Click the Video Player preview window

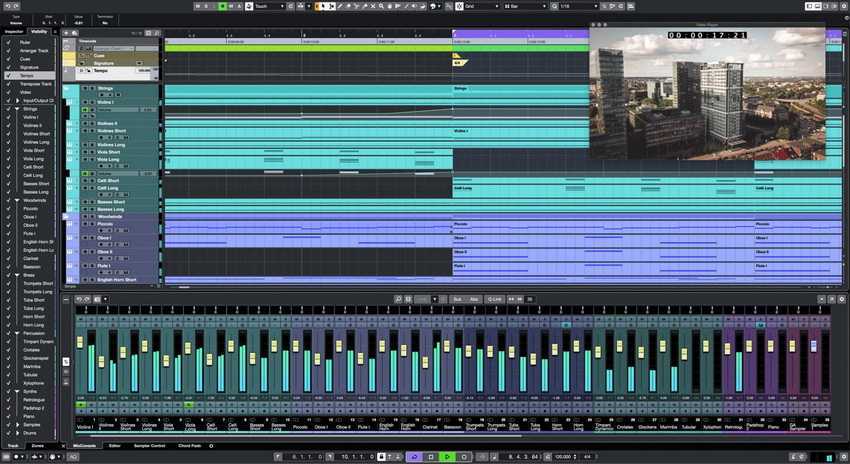point(707,95)
